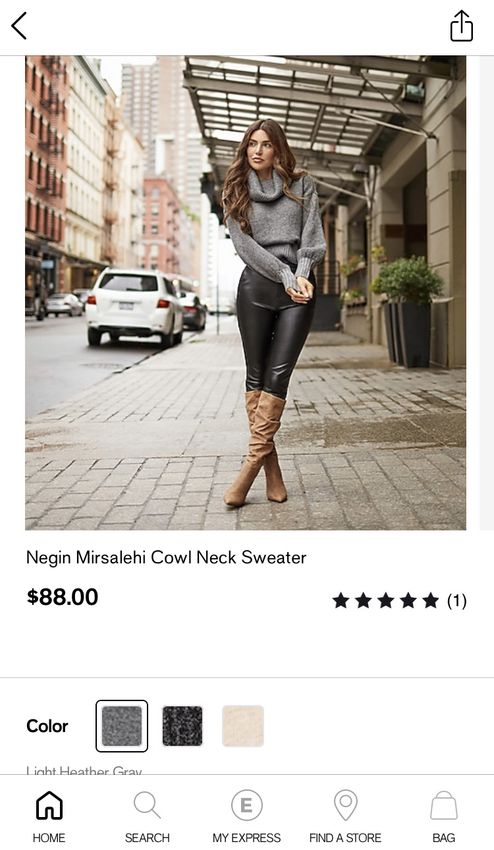Open the (1) review count link
The height and width of the screenshot is (850, 494).
tap(457, 601)
